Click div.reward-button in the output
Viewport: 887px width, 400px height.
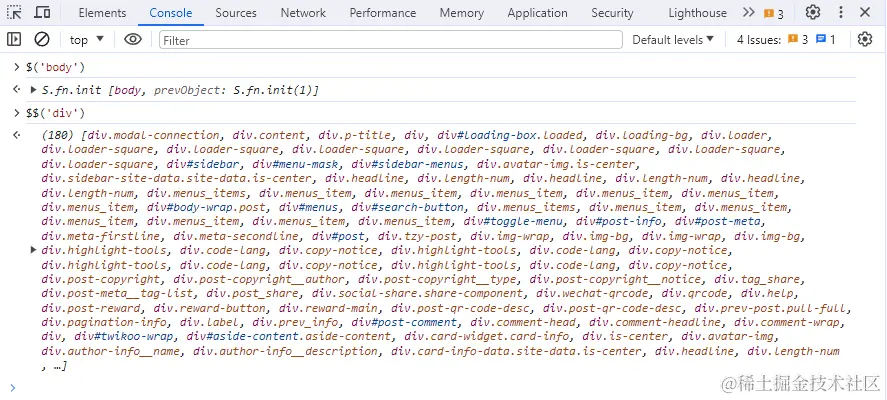pyautogui.click(x=209, y=308)
